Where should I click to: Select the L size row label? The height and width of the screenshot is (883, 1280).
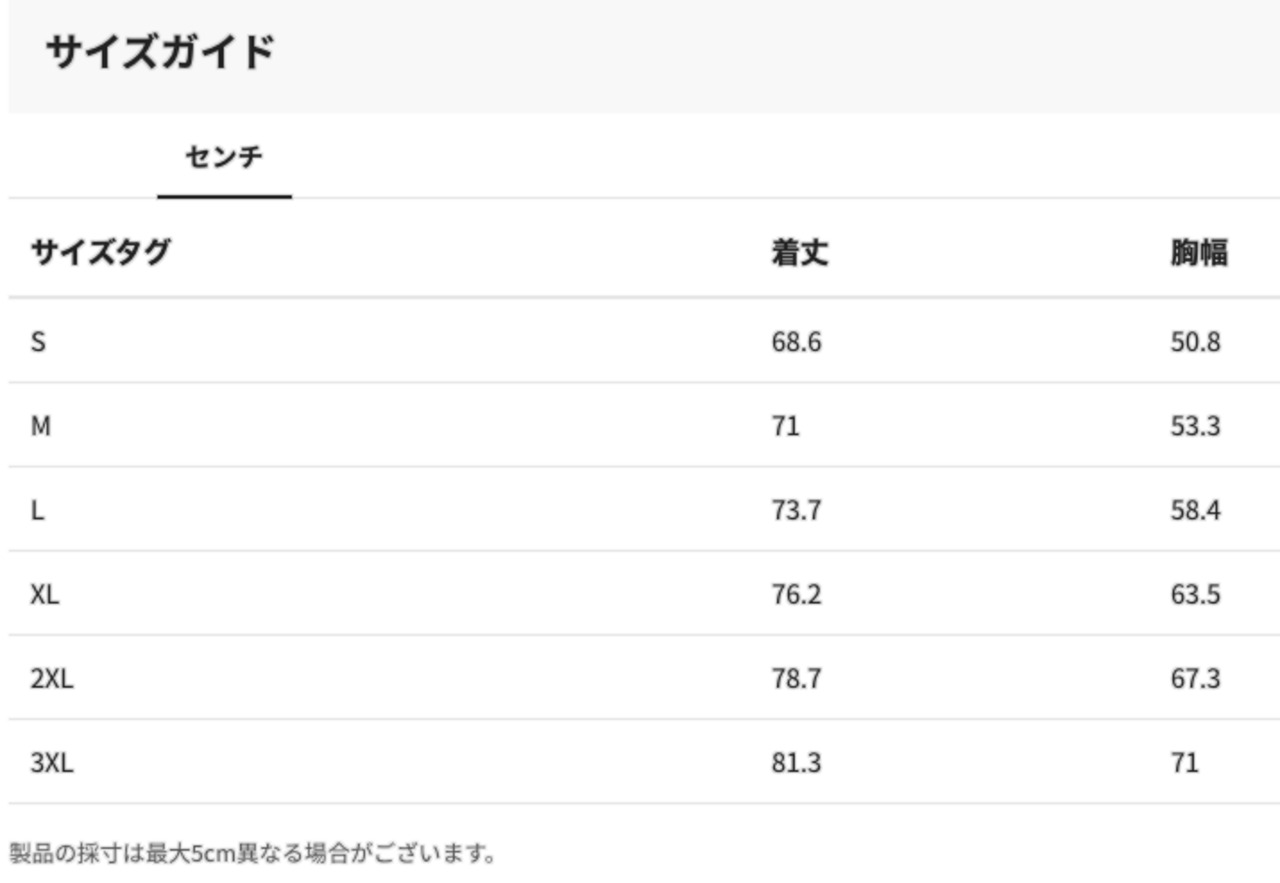pyautogui.click(x=37, y=511)
